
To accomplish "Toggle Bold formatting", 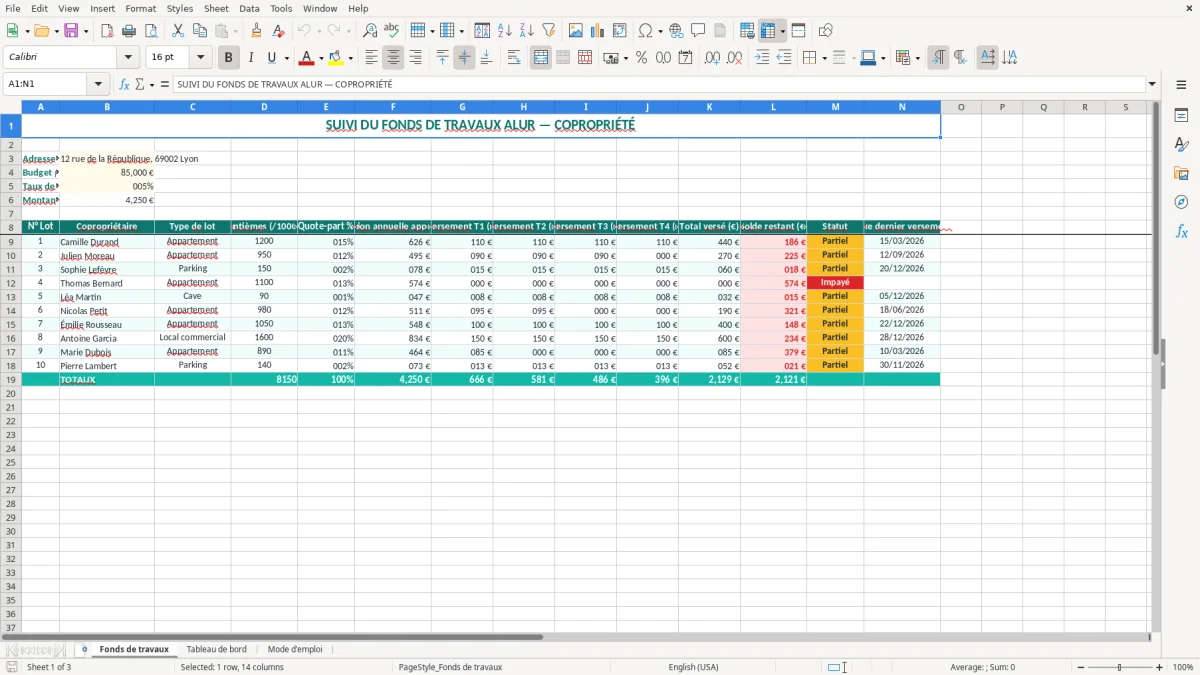I will tap(229, 58).
